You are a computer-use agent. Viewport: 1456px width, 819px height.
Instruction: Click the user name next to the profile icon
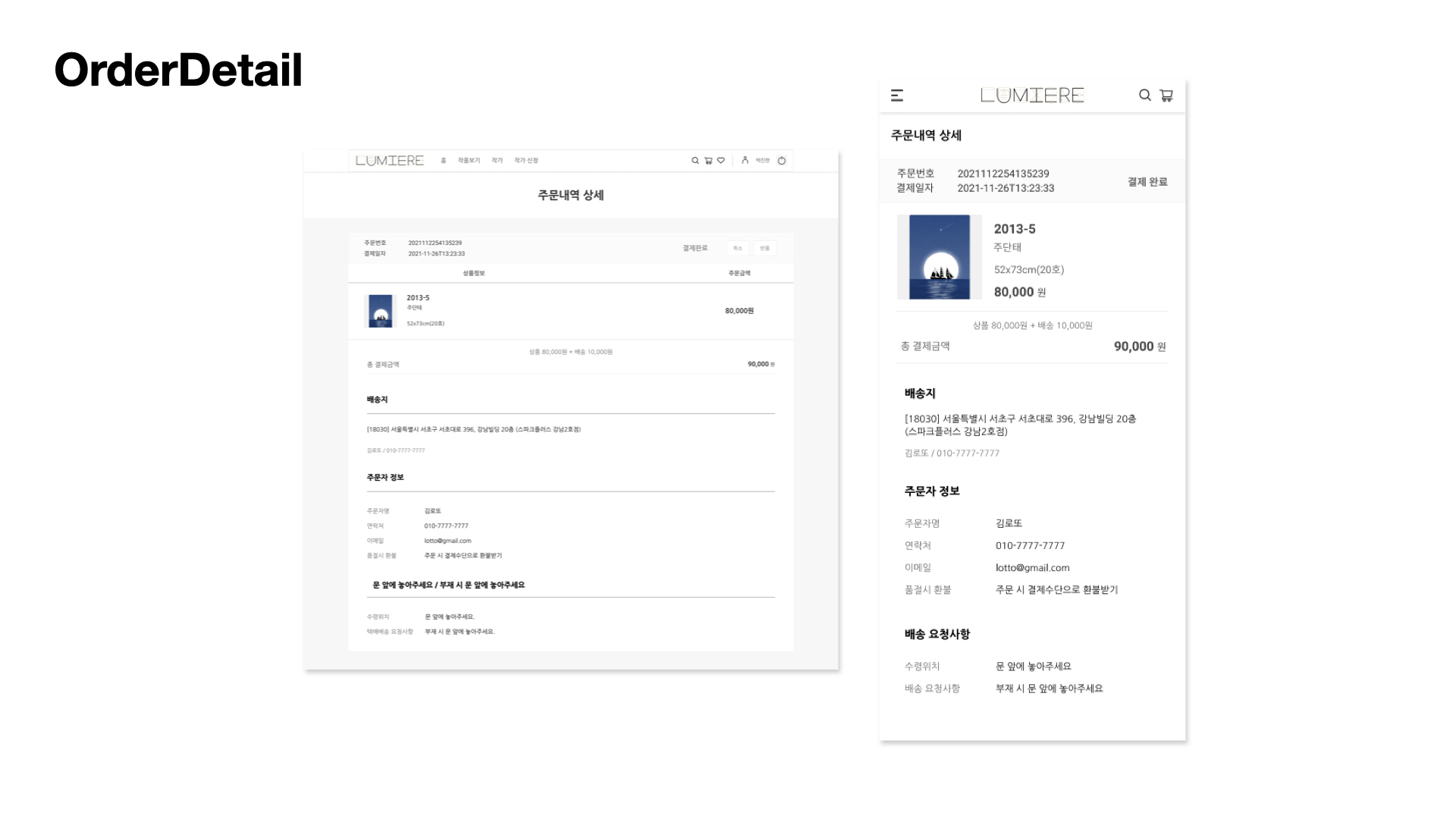(763, 161)
